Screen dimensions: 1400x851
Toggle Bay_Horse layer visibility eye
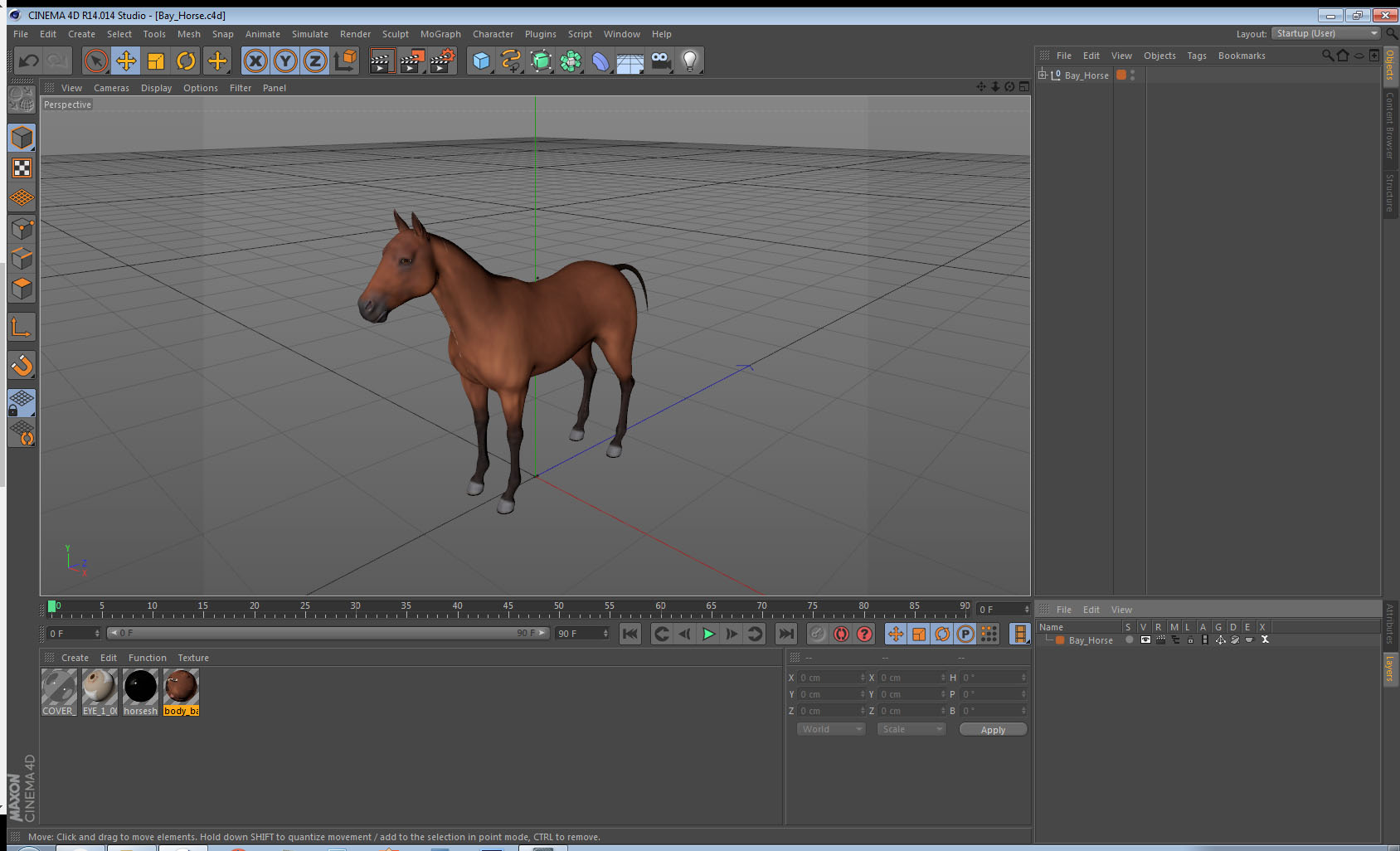1145,639
